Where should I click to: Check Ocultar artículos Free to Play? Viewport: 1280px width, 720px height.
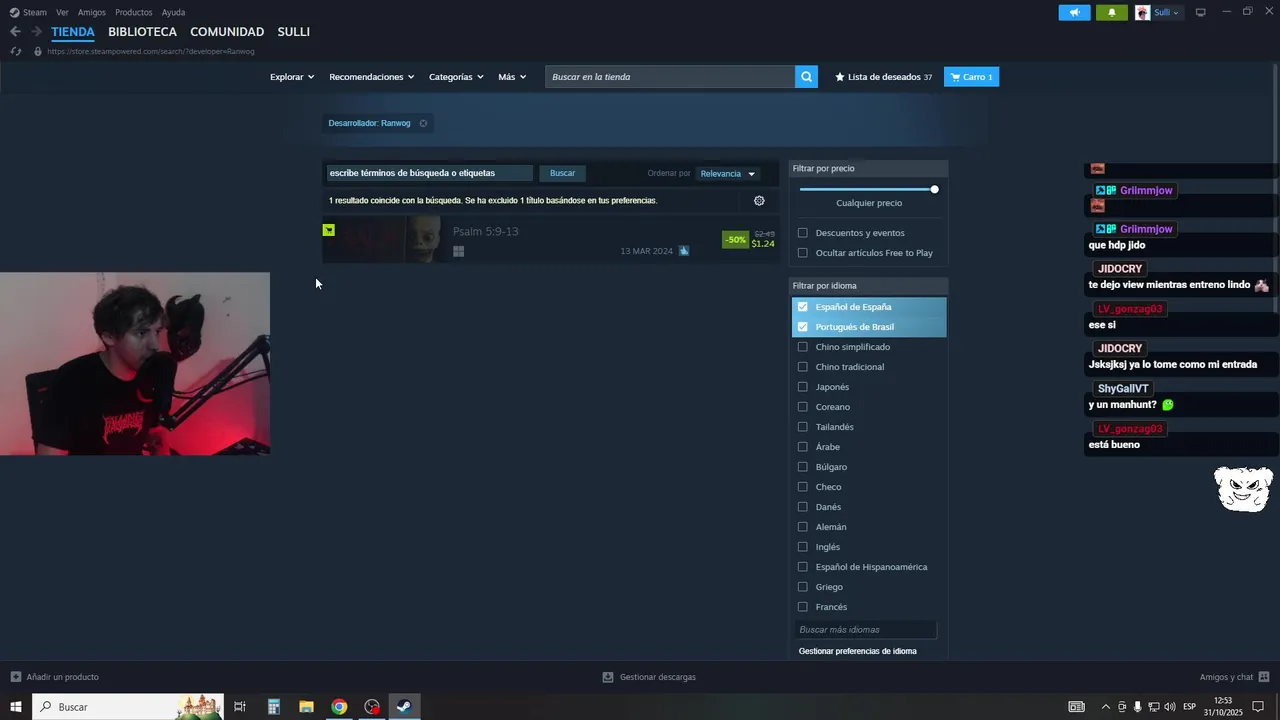coord(802,253)
